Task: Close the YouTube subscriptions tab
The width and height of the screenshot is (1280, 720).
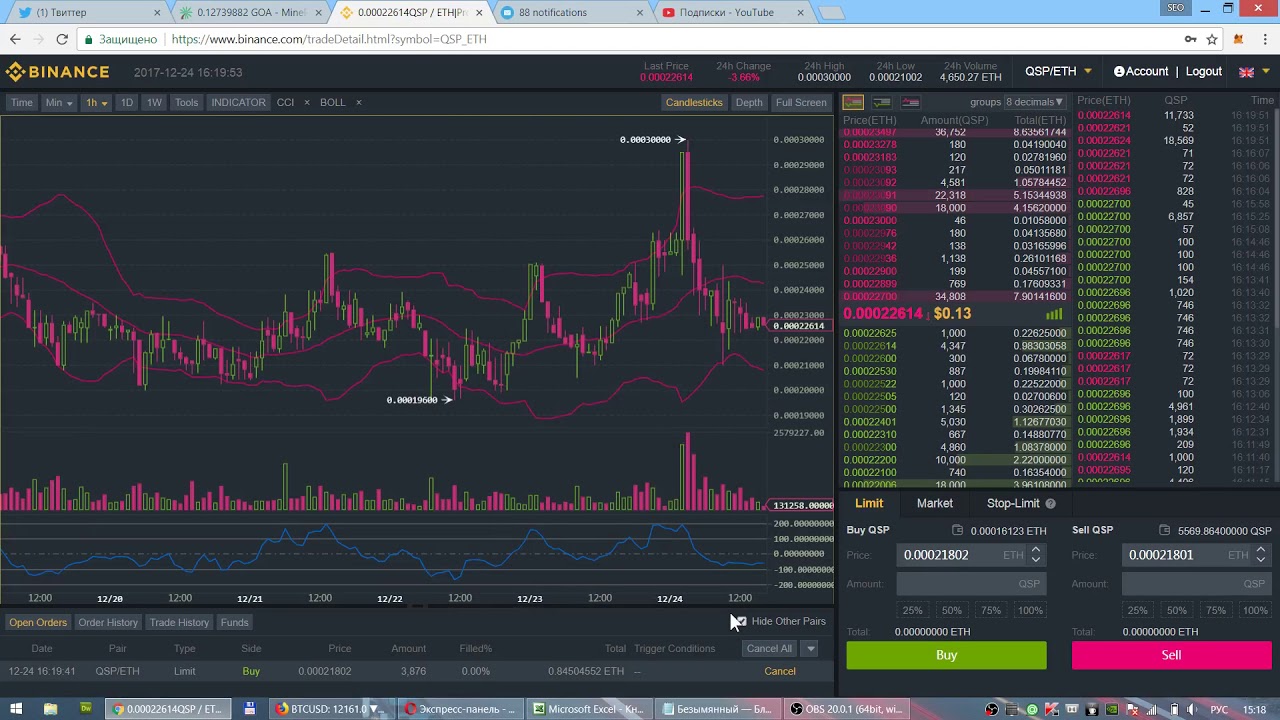Action: (x=800, y=13)
